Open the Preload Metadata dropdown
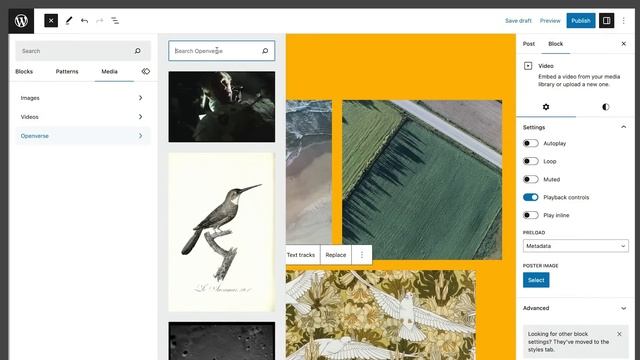 576,246
